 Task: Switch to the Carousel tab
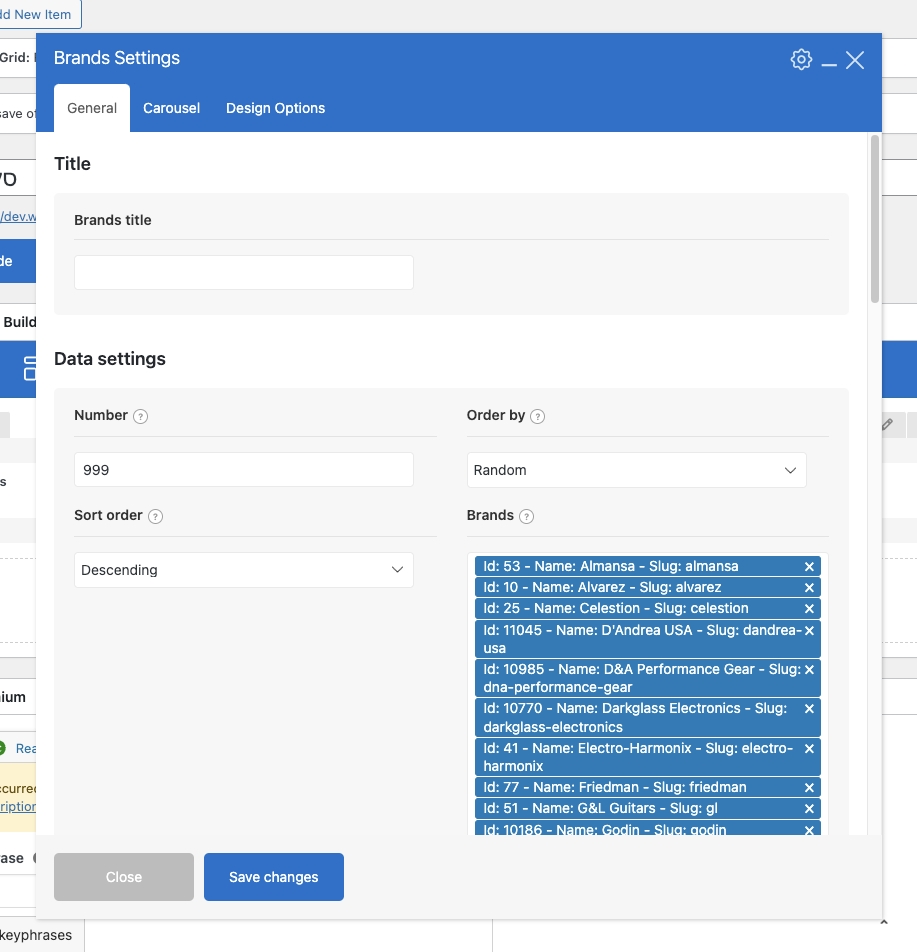171,108
